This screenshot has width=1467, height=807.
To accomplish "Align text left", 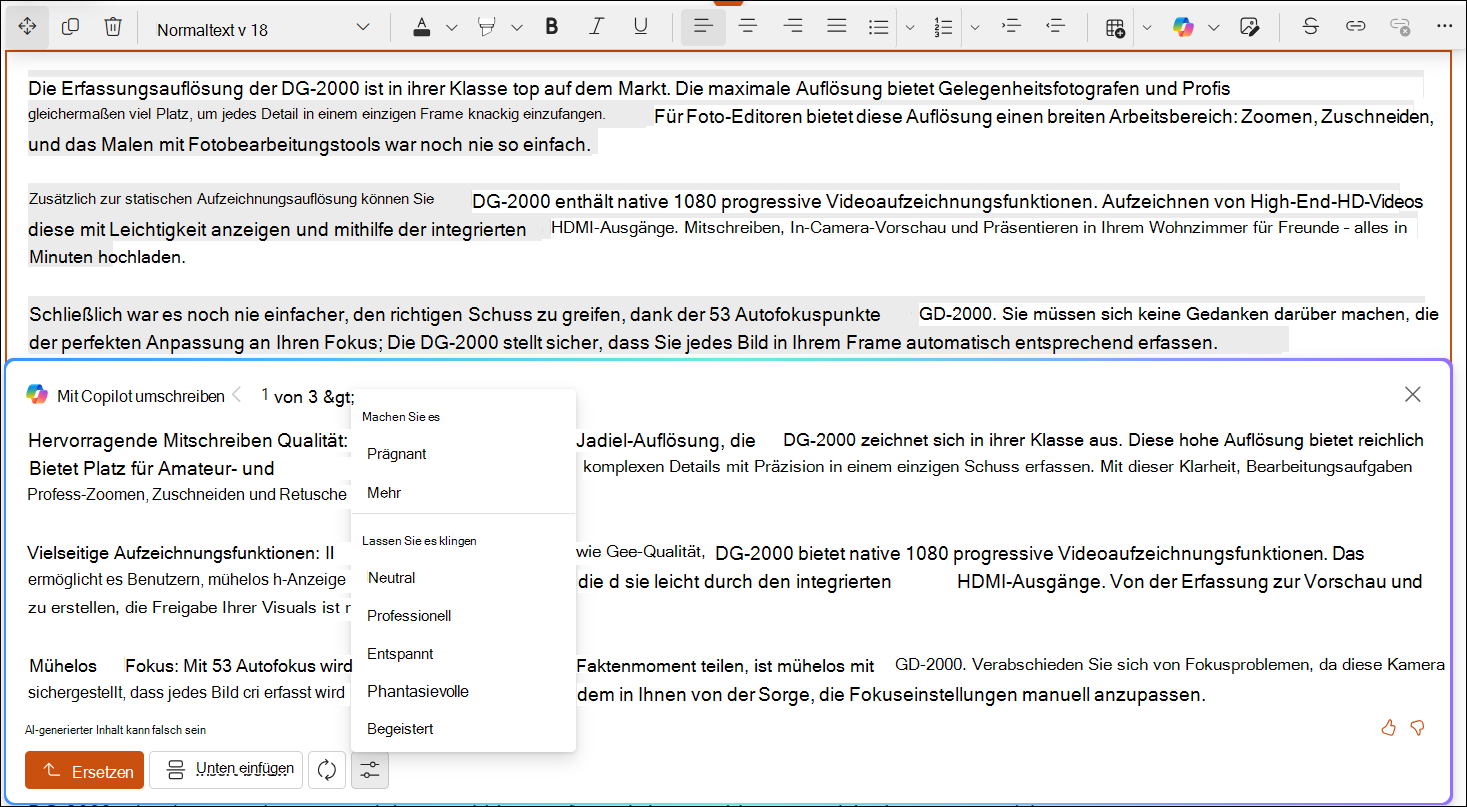I will pyautogui.click(x=703, y=27).
